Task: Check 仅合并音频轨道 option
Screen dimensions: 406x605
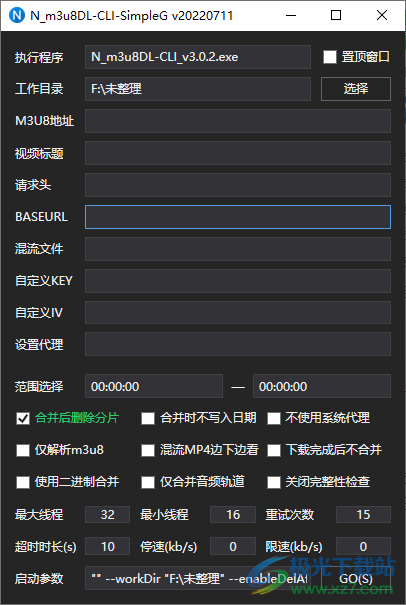Action: 148,482
